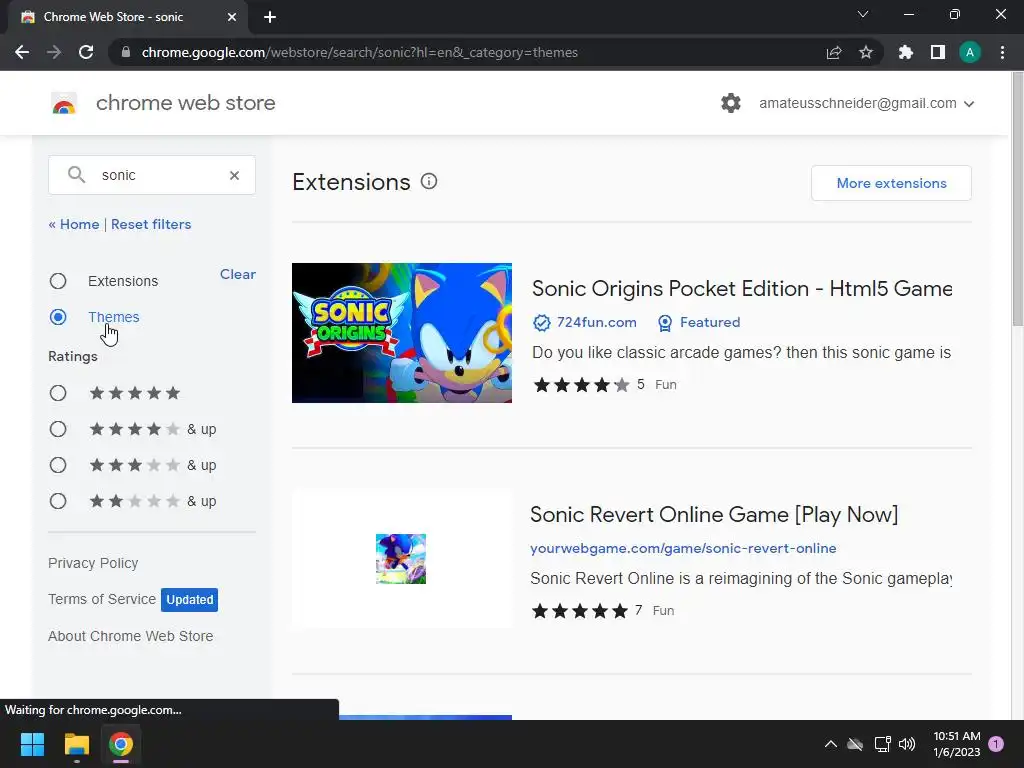
Task: Open a new browser tab
Action: pyautogui.click(x=270, y=17)
